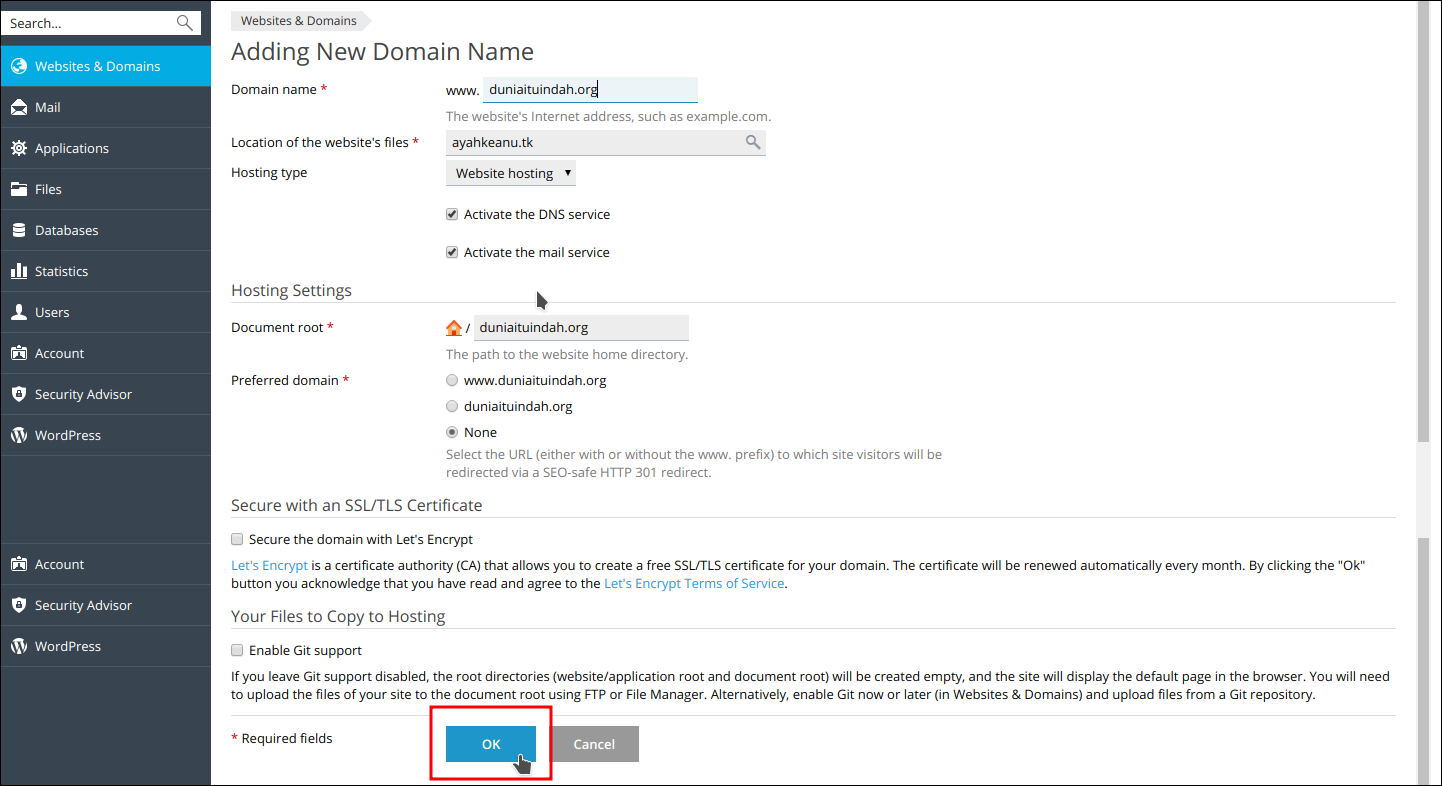Click the OK button
The width and height of the screenshot is (1442, 786).
491,744
